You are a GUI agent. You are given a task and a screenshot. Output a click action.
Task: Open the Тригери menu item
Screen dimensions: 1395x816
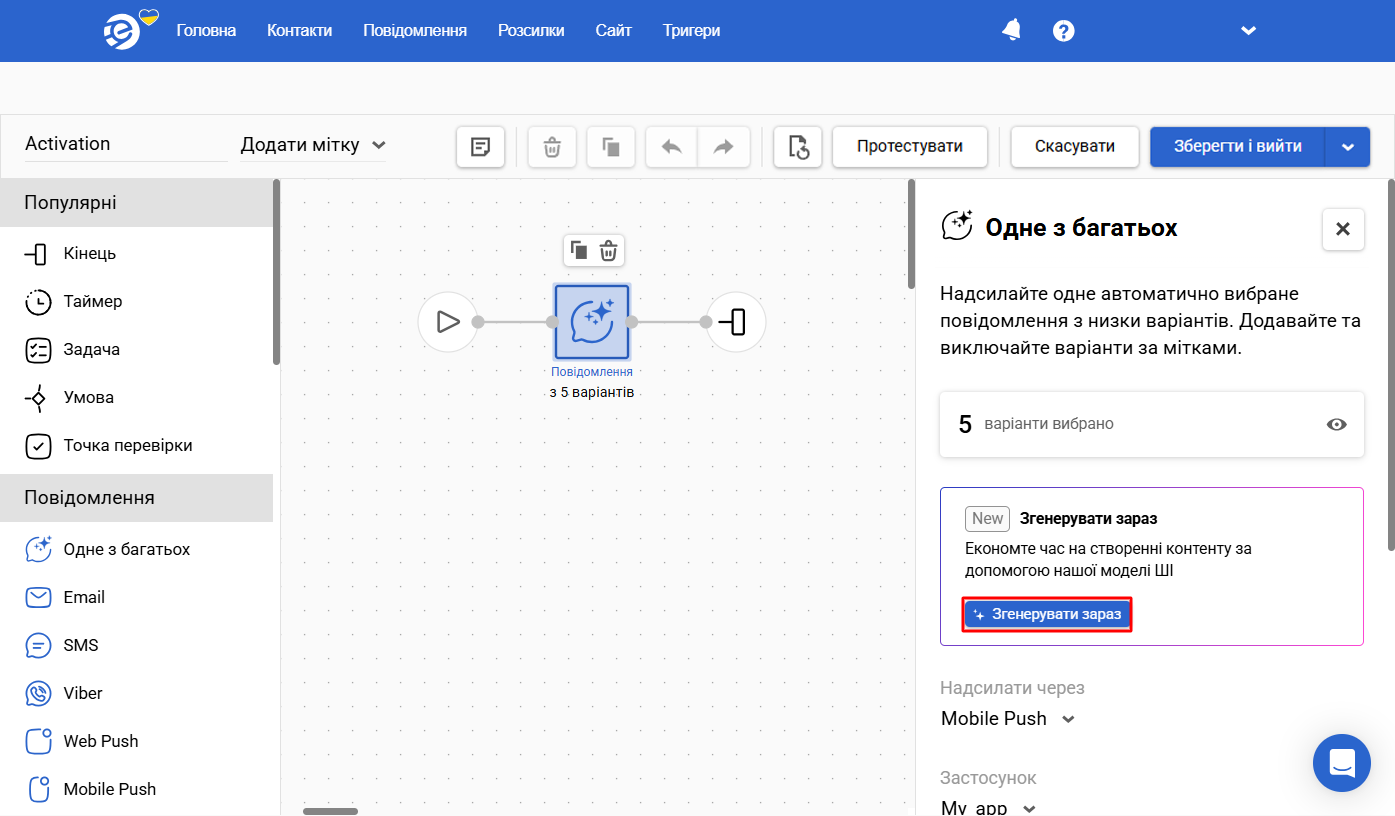click(x=691, y=31)
